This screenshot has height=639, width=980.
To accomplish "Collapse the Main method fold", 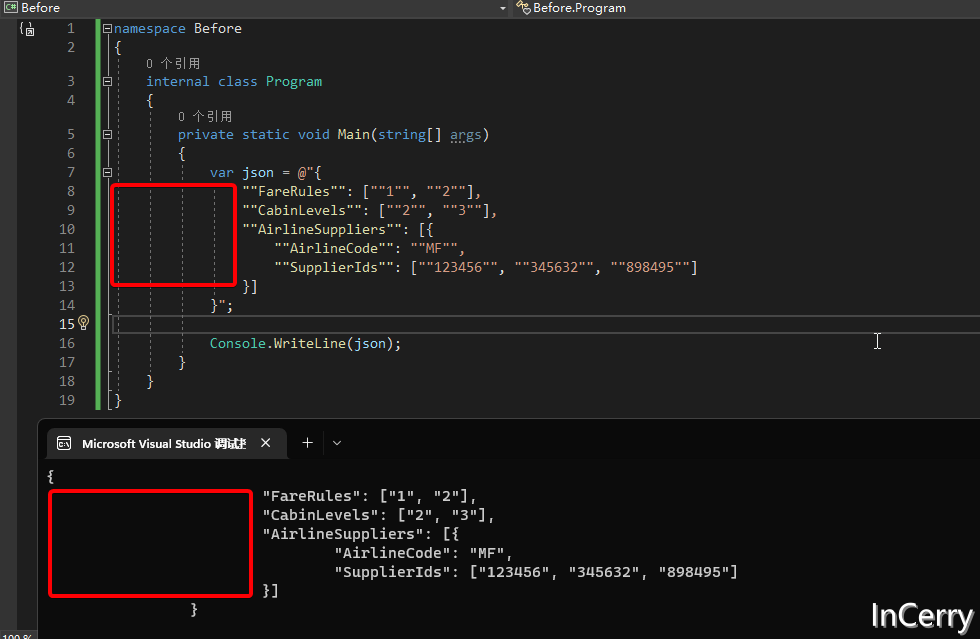I will (106, 134).
